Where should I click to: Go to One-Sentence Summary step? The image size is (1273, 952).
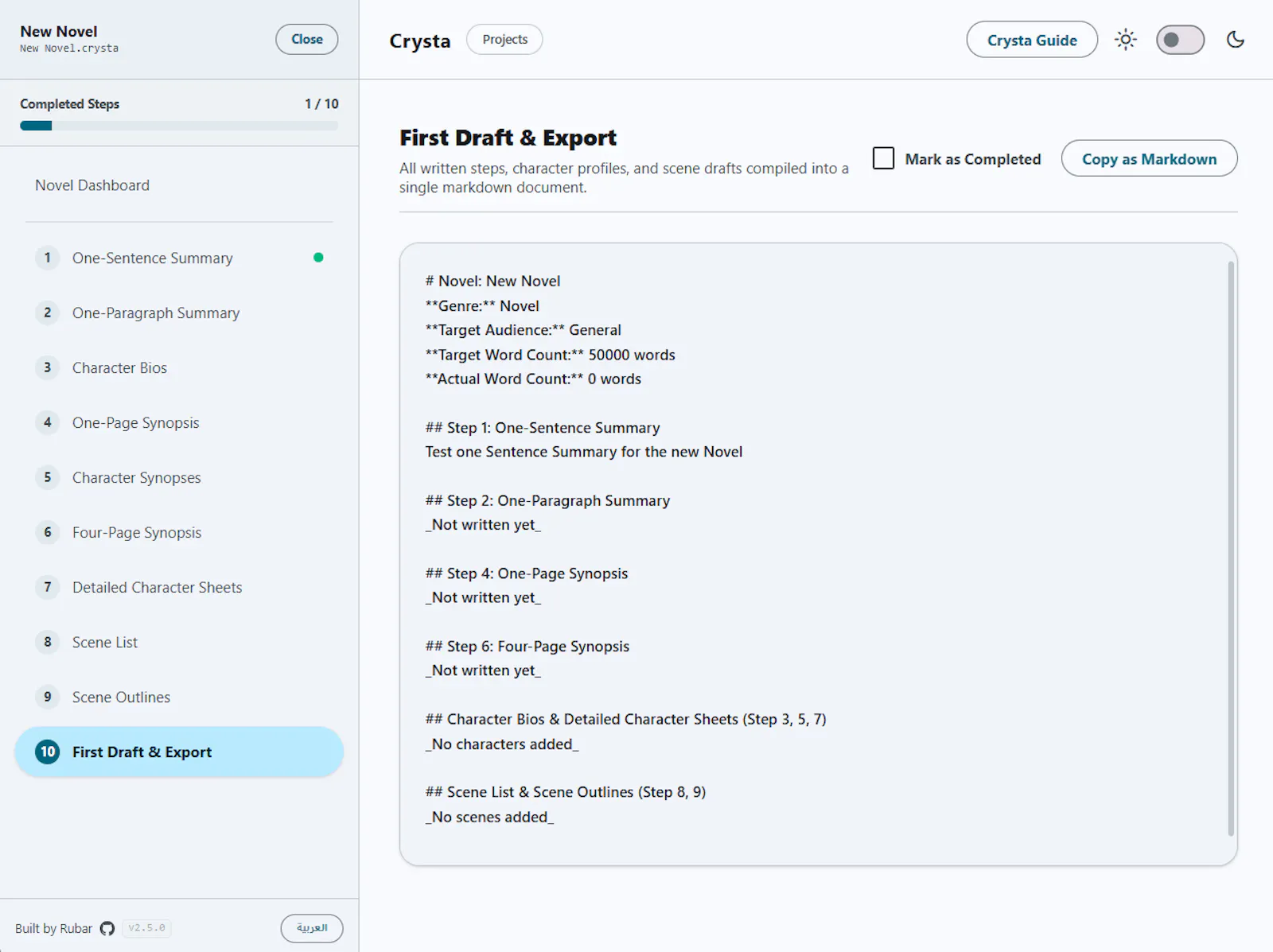tap(179, 258)
